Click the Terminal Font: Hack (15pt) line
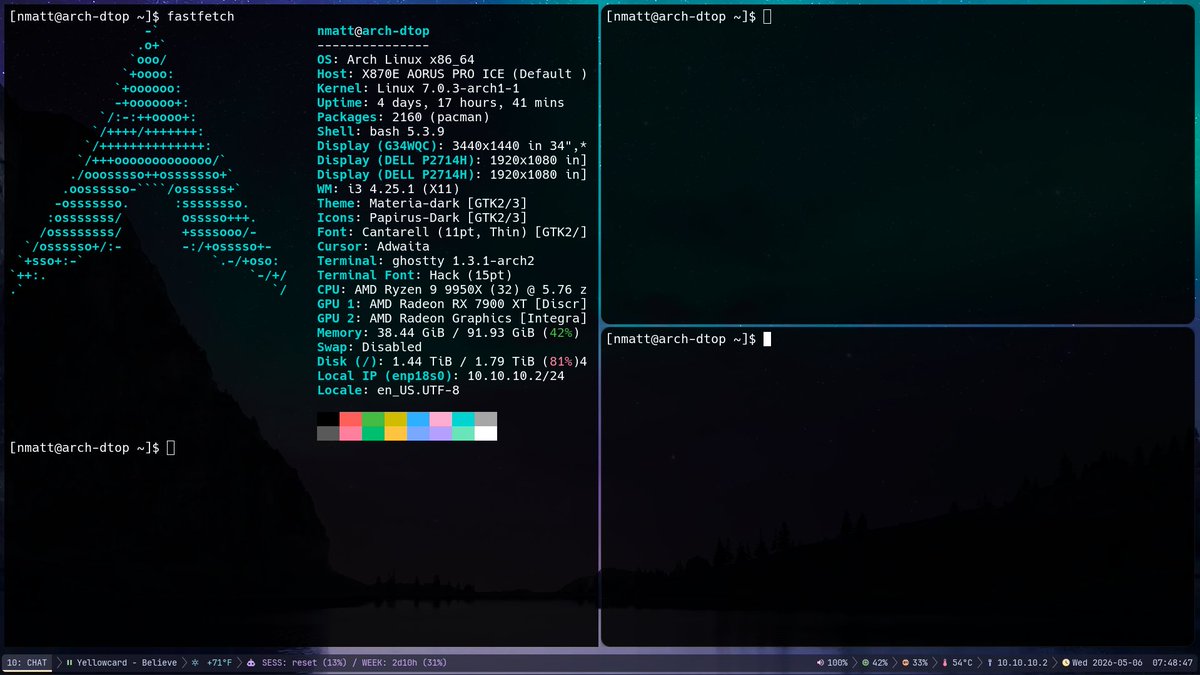Viewport: 1200px width, 675px height. pyautogui.click(x=414, y=275)
